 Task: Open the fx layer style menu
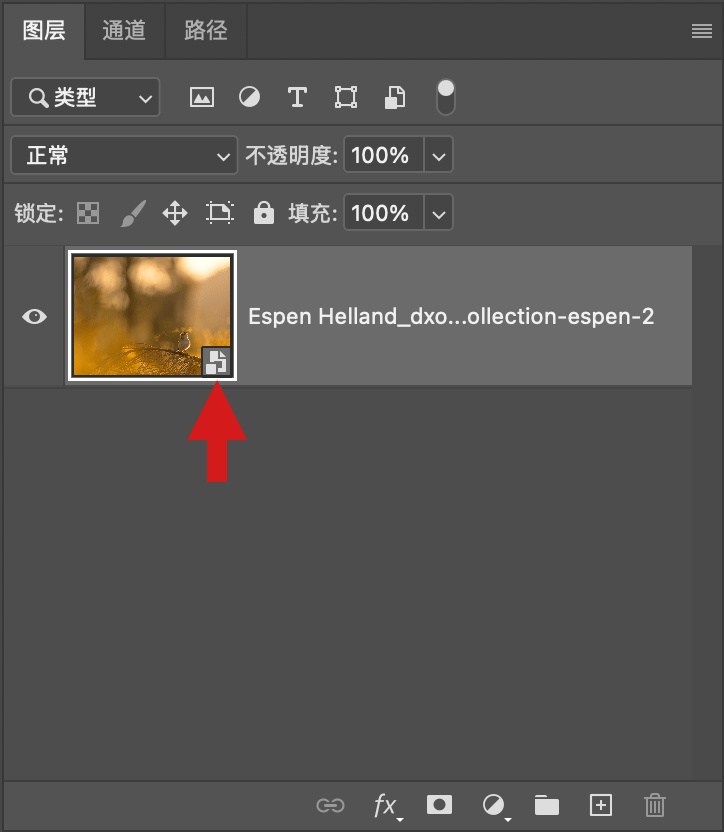pos(387,806)
